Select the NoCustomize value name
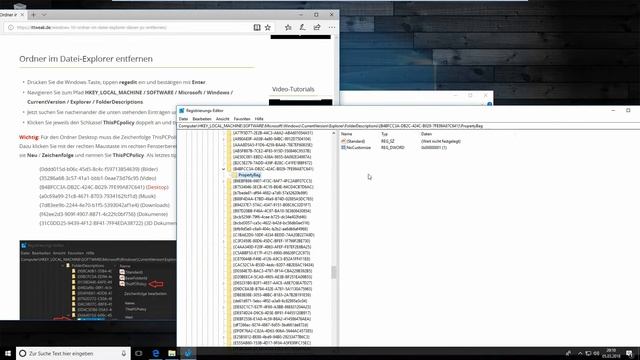640x360 pixels. (x=358, y=147)
